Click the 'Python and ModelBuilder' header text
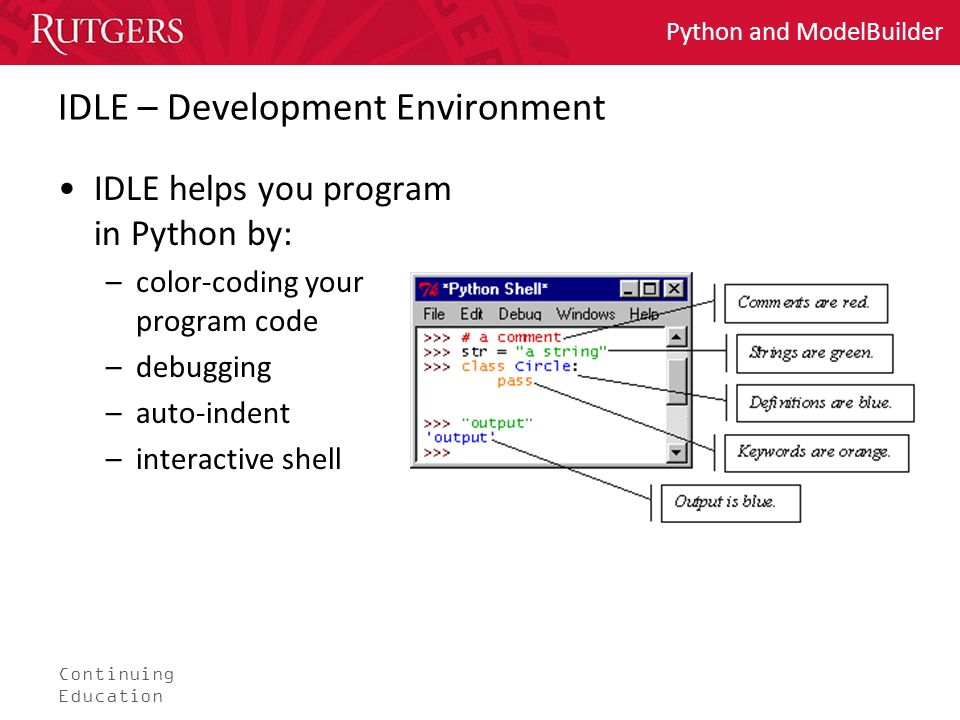Screen dimensions: 960x720 [804, 32]
